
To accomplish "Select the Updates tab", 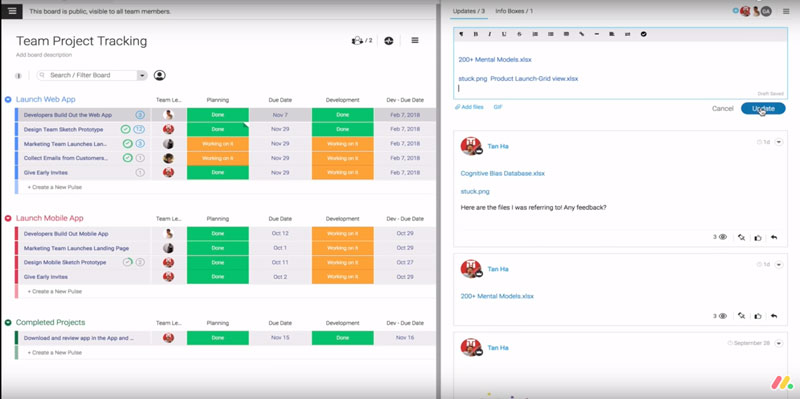I will pyautogui.click(x=468, y=11).
